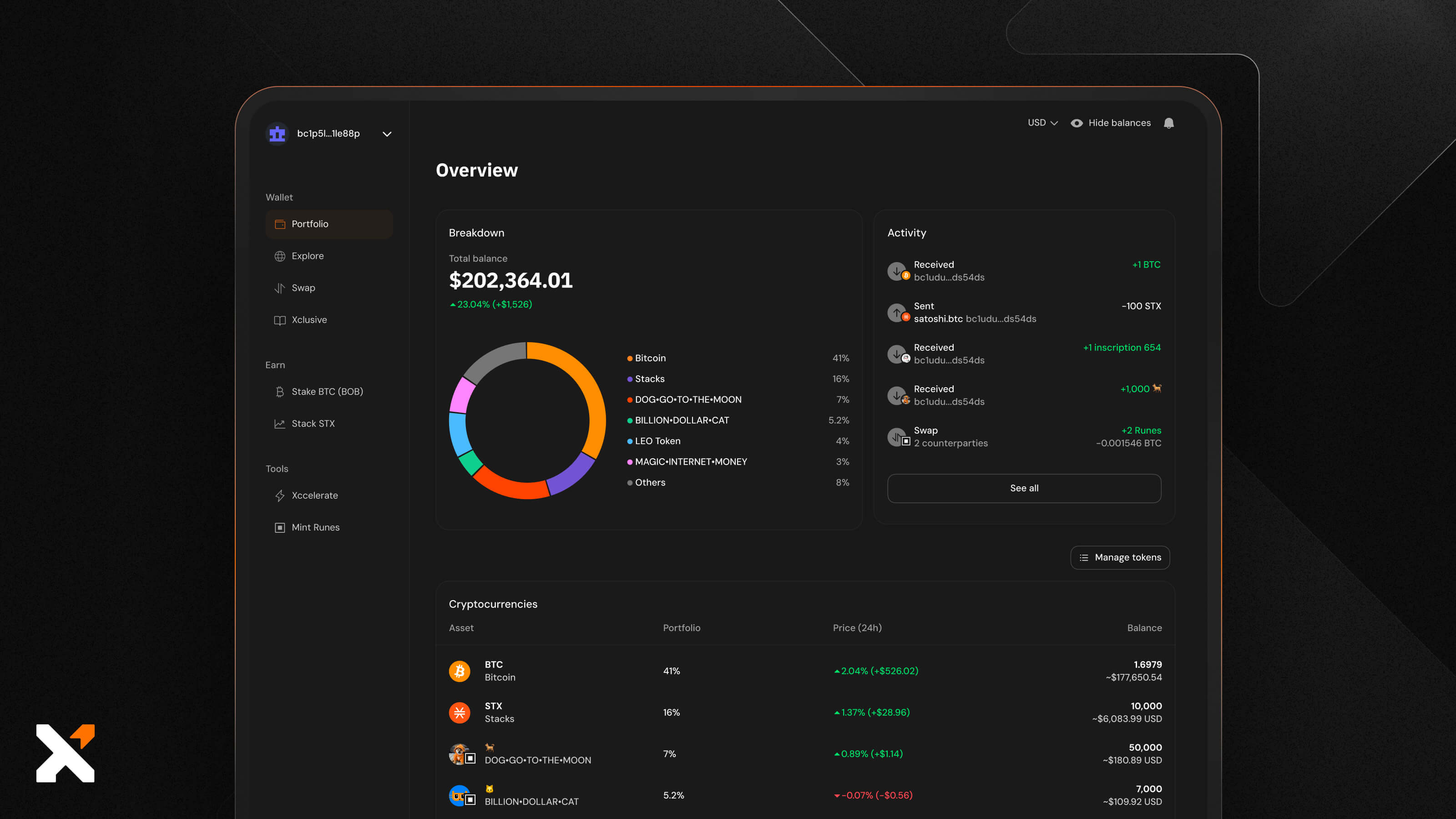Click the Xccelerate lightning bolt icon

click(280, 495)
